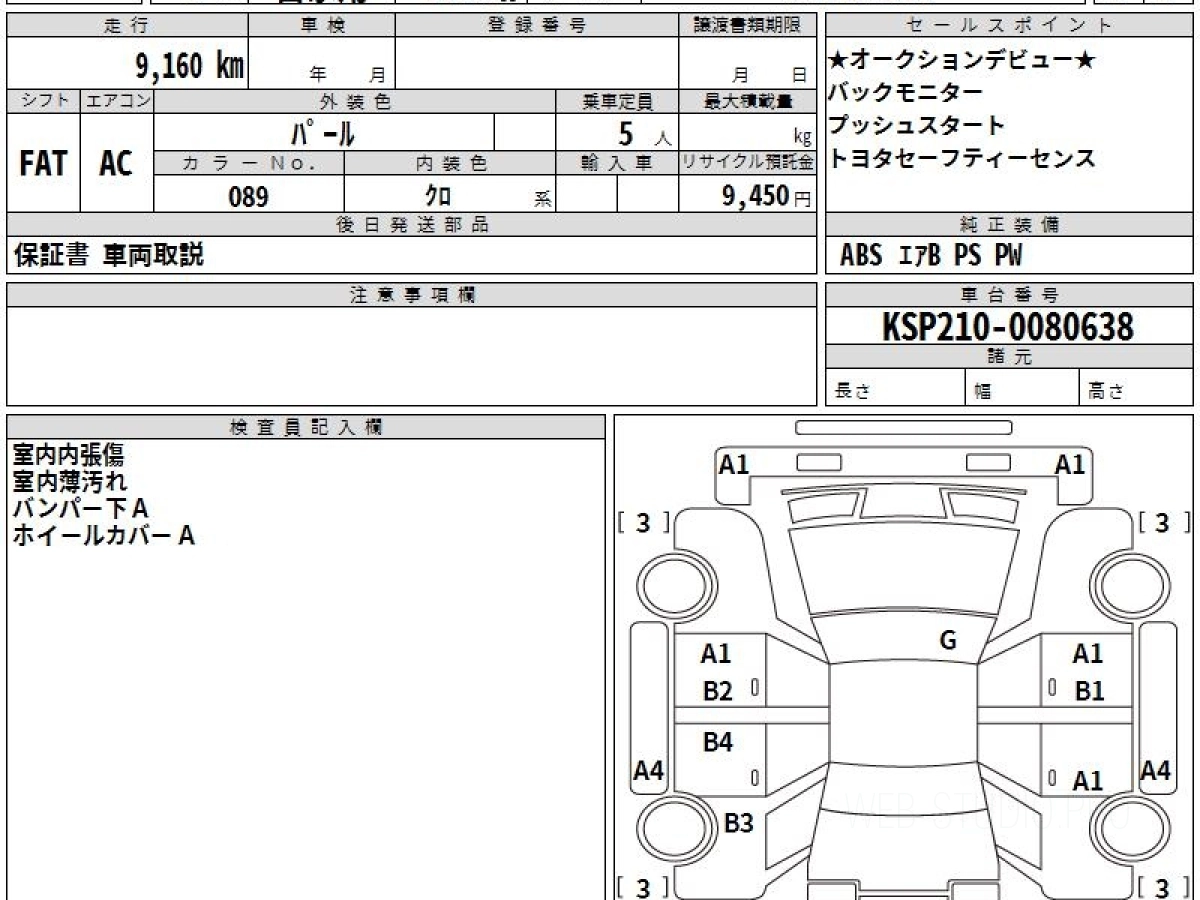The height and width of the screenshot is (900, 1200).
Task: Click the B3 damage mark near rear wheel
Action: click(738, 823)
